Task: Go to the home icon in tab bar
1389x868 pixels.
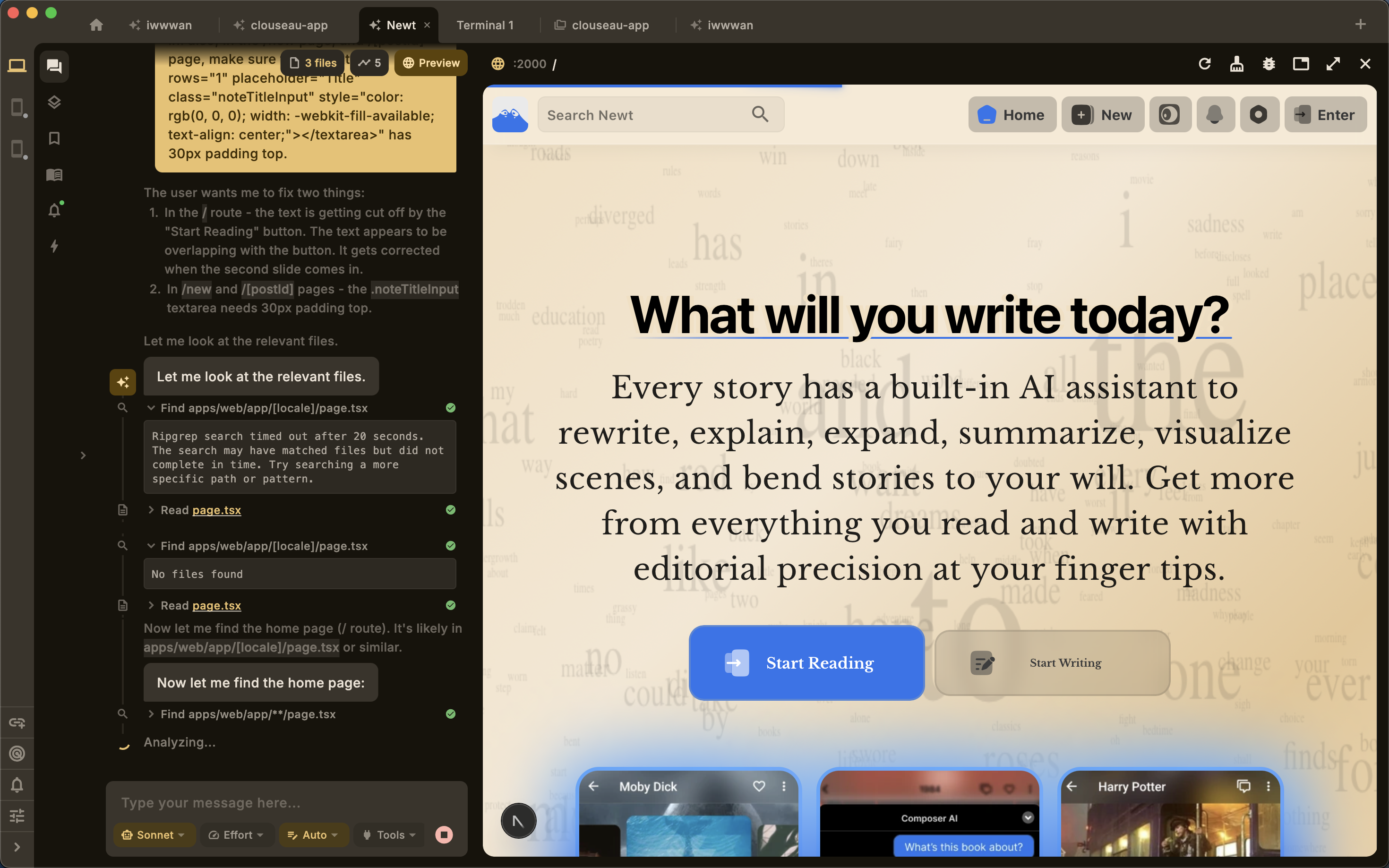Action: (96, 25)
